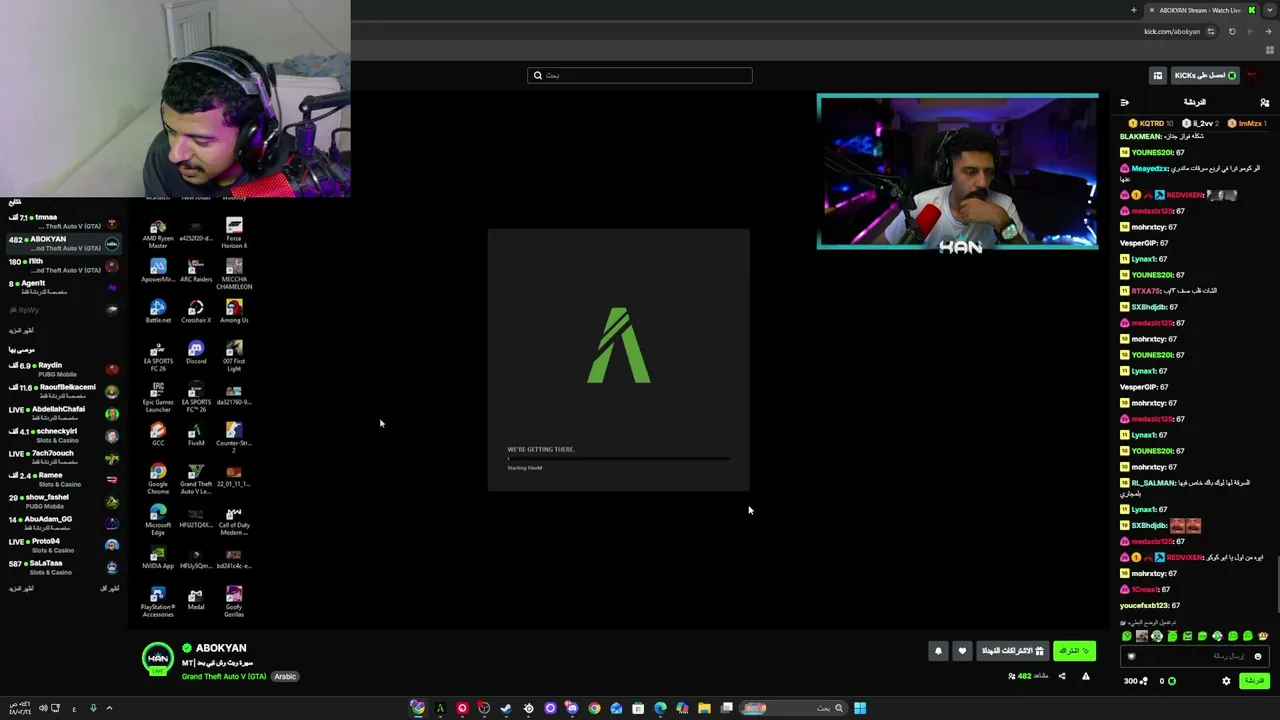The height and width of the screenshot is (720, 1280).
Task: Open the ARC Raiders desktop shortcut
Action: (x=196, y=271)
